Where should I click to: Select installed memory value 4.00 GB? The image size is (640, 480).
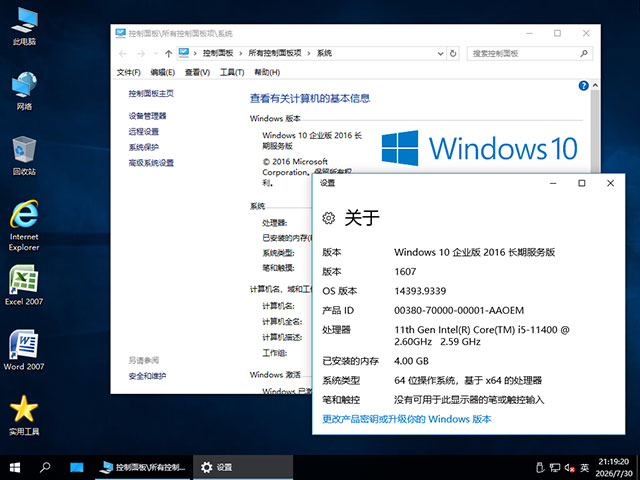411,361
